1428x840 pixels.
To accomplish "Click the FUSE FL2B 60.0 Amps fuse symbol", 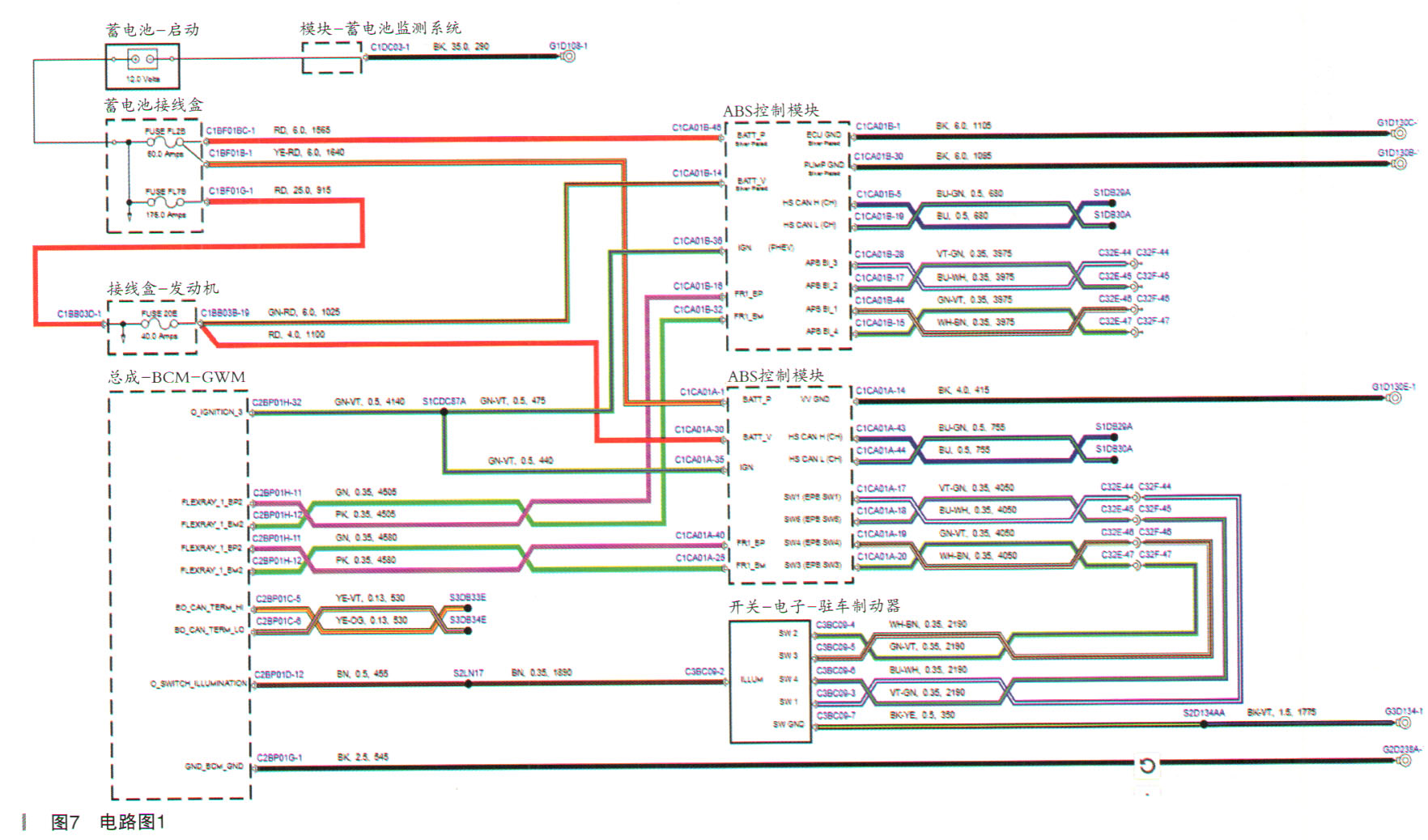I will (x=165, y=142).
